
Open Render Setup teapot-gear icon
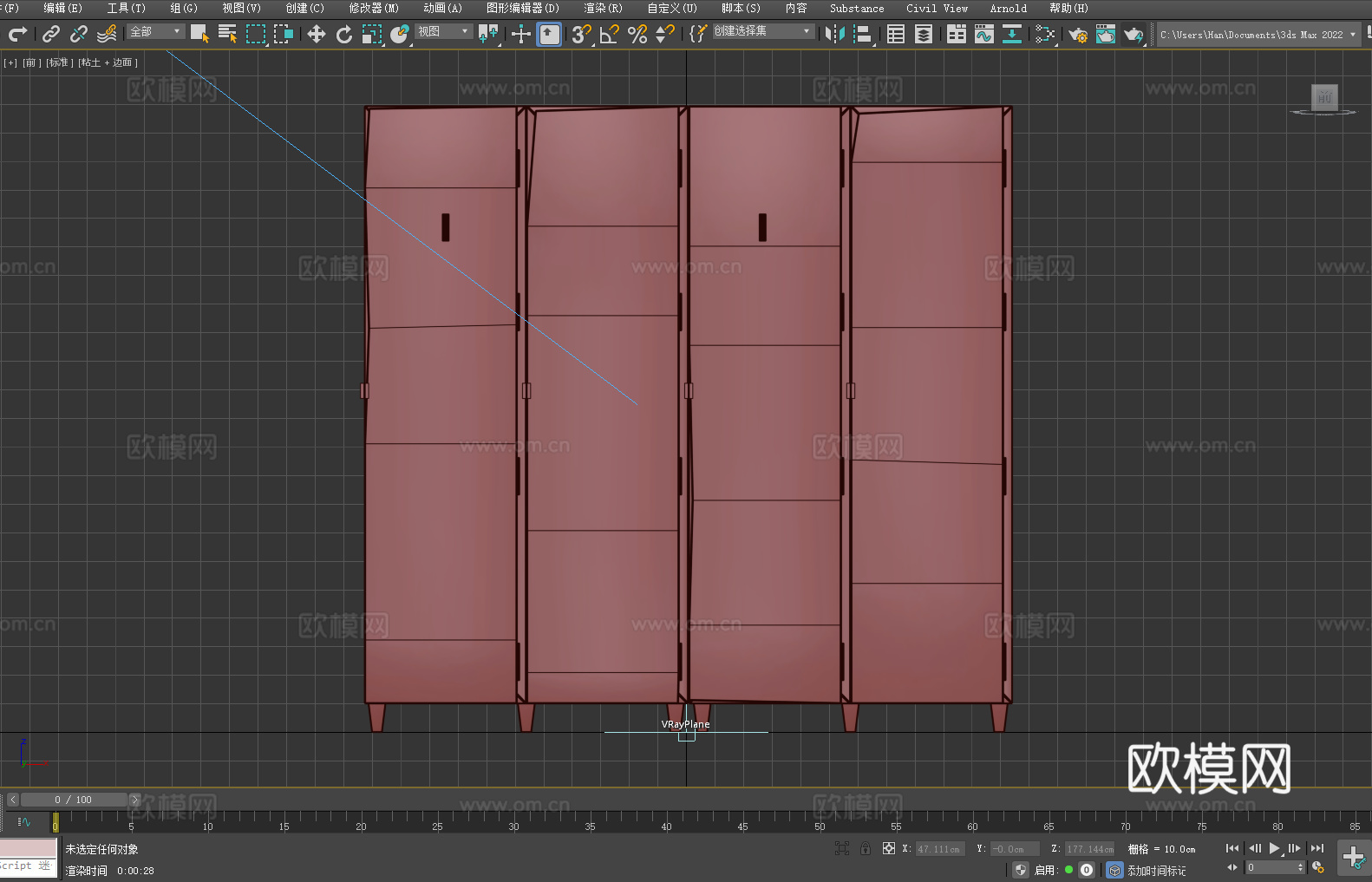pos(1078,34)
